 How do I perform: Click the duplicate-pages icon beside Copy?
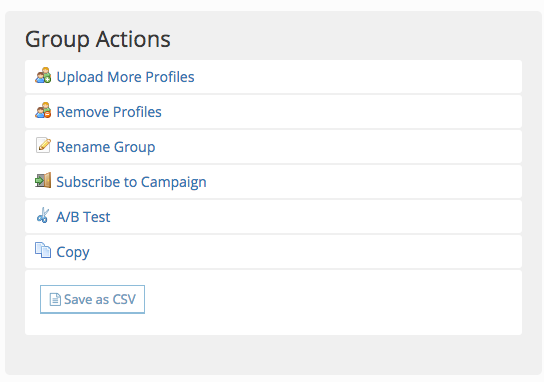(43, 250)
